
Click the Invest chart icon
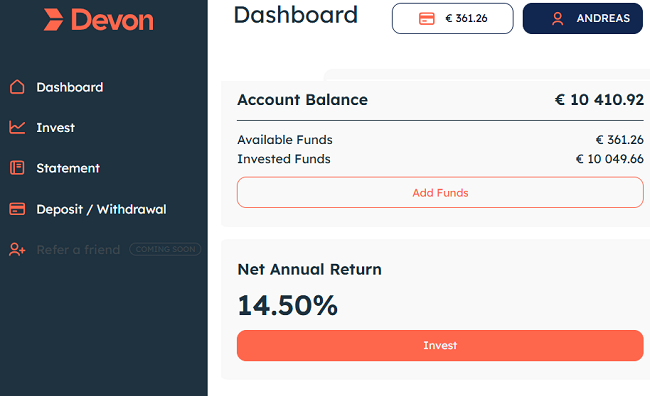click(x=17, y=127)
